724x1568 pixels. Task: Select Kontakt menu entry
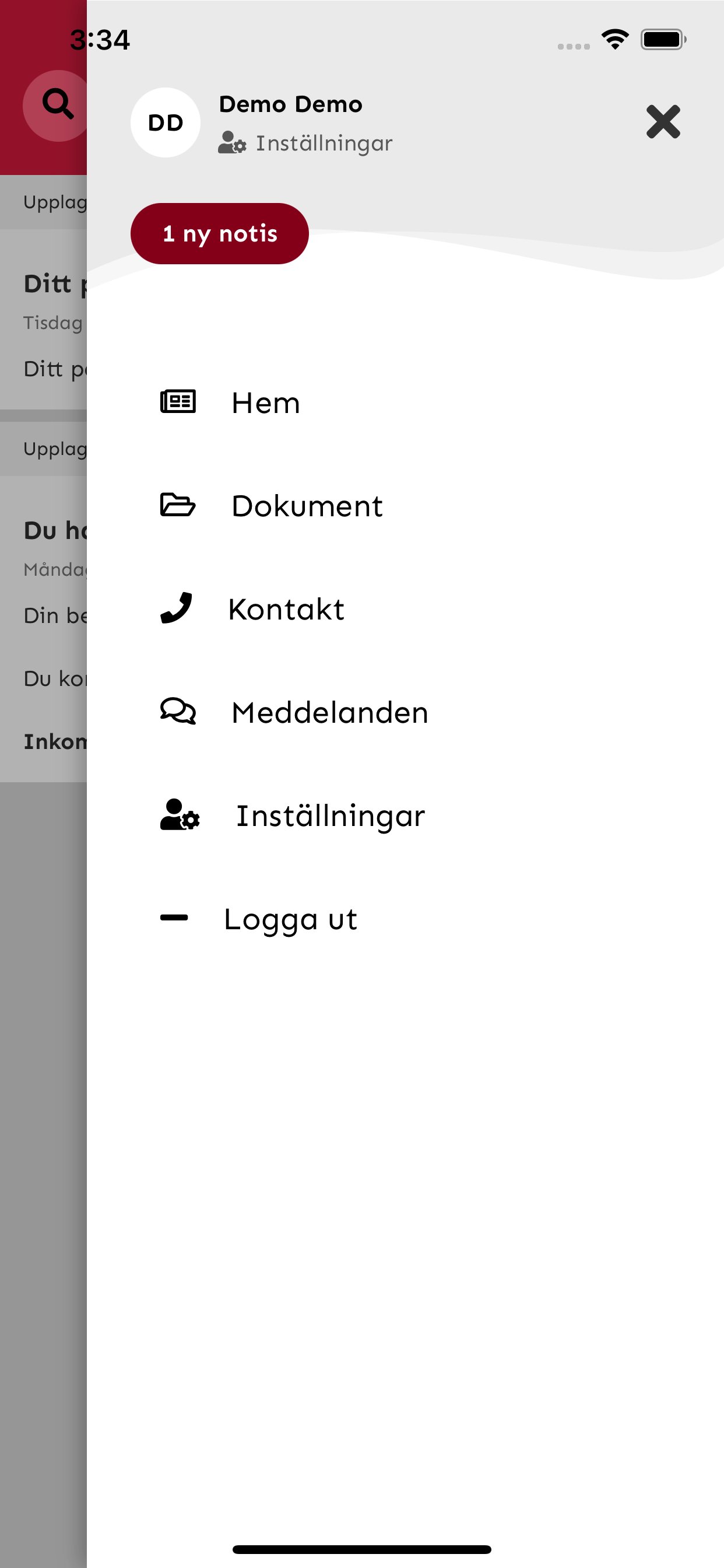[286, 610]
